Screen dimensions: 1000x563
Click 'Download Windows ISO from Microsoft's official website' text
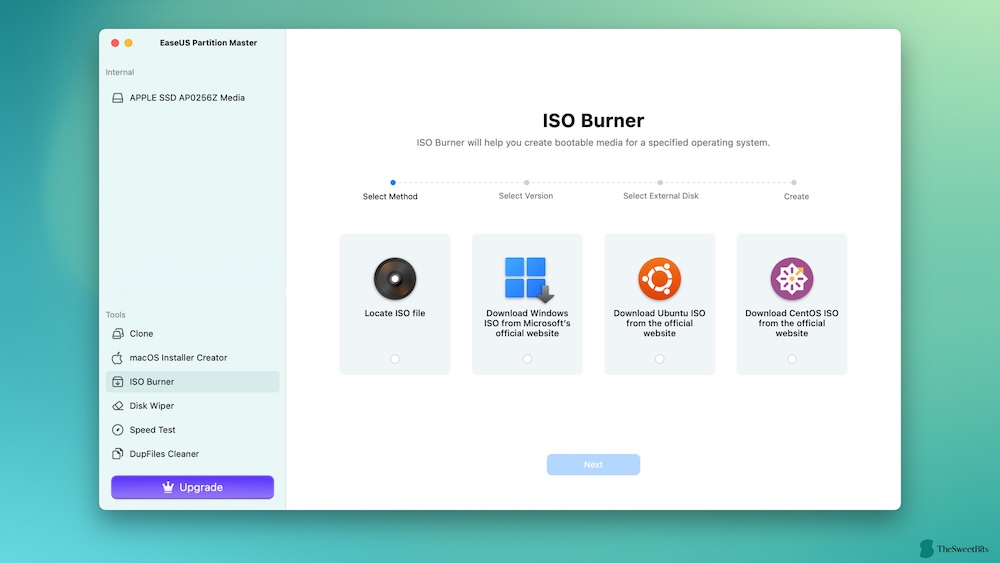[527, 323]
